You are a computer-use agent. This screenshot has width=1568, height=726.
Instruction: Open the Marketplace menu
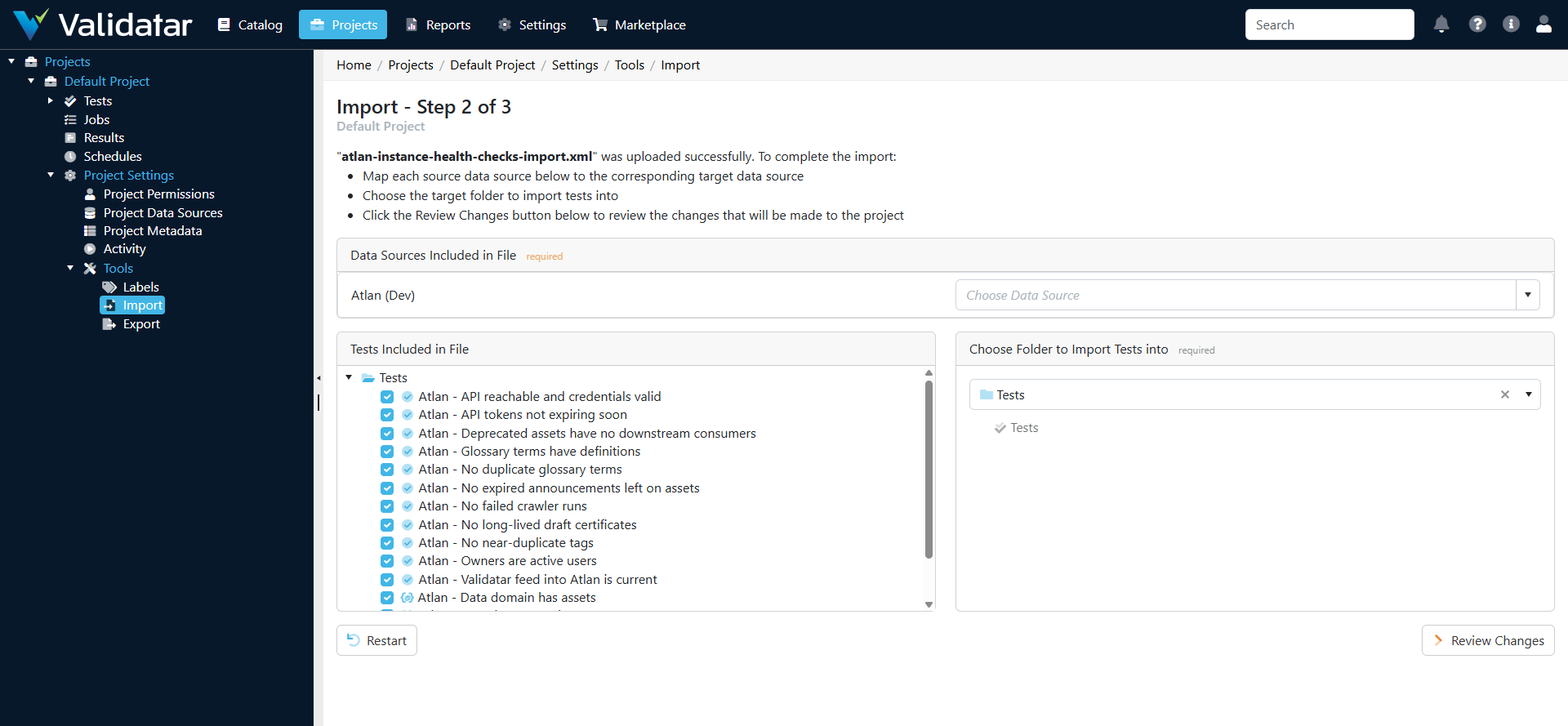tap(639, 24)
